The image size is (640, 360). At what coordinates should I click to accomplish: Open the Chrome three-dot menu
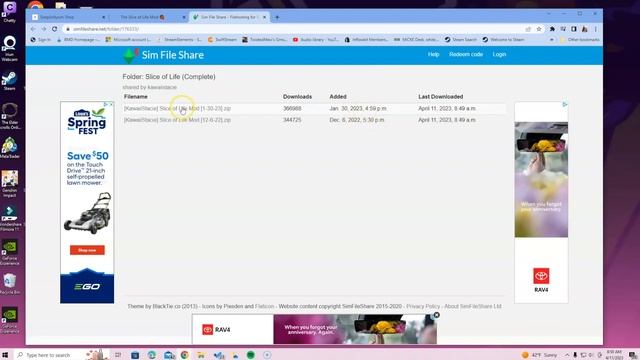coord(596,29)
